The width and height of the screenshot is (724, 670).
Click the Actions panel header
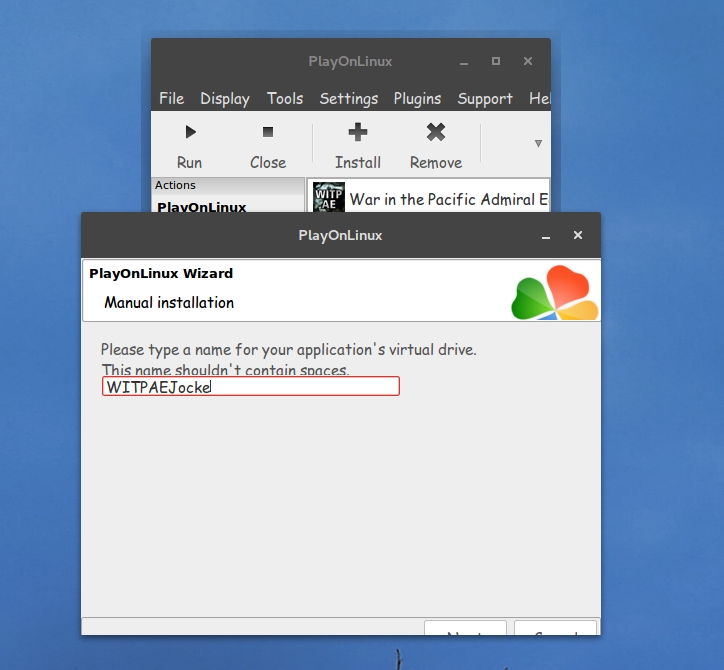228,185
